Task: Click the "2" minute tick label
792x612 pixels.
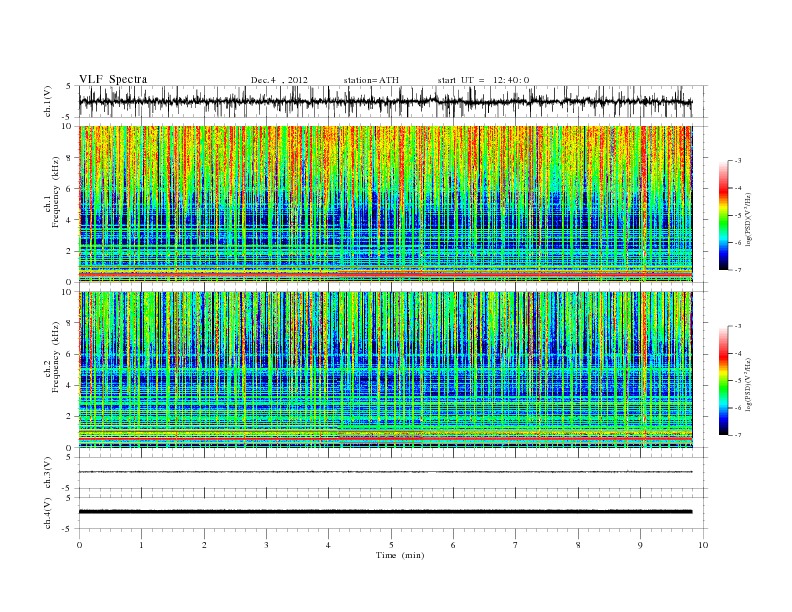Action: 204,545
